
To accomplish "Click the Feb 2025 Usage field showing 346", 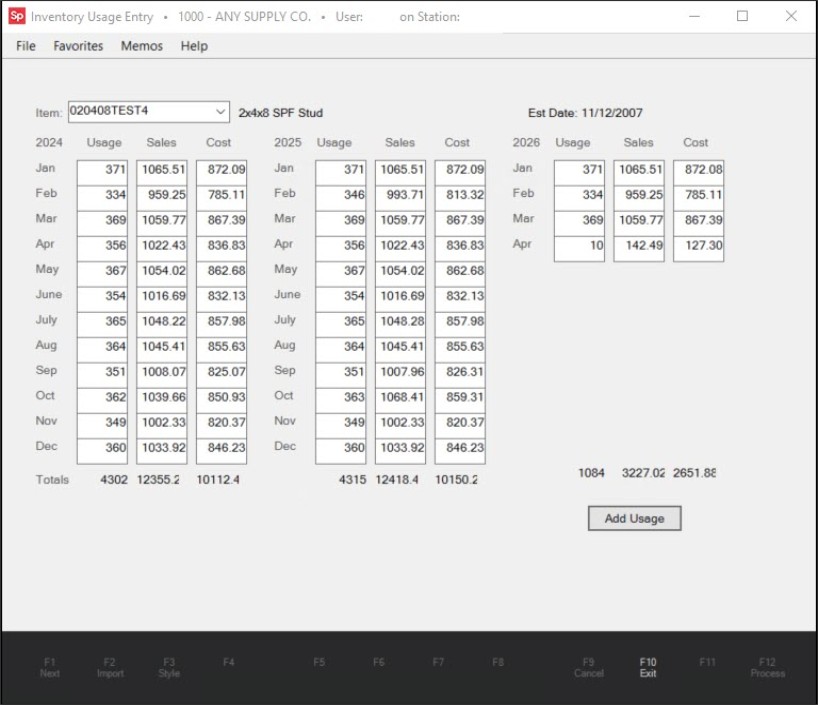I will [341, 193].
